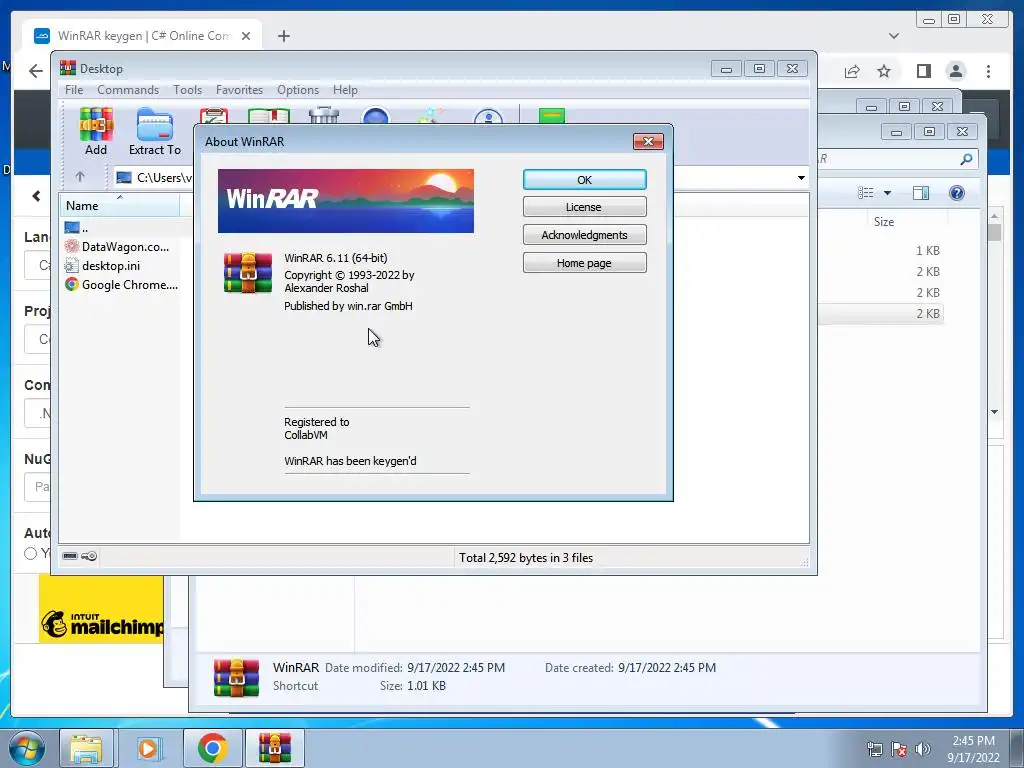Select the Google Chrome shortcut entry in list
Image resolution: width=1024 pixels, height=768 pixels.
click(121, 285)
